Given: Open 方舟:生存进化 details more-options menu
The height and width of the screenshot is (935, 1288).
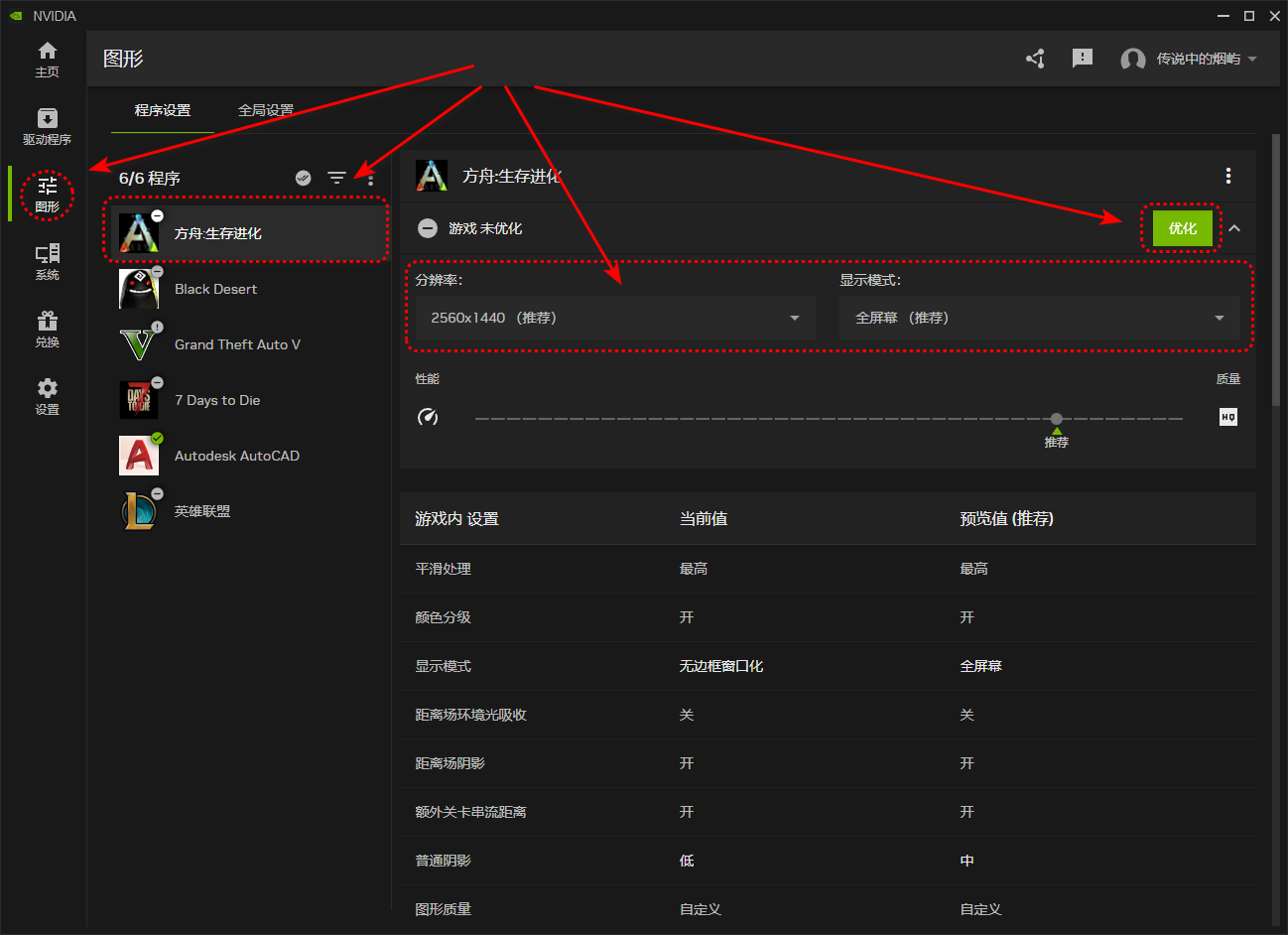Looking at the screenshot, I should point(1228,176).
